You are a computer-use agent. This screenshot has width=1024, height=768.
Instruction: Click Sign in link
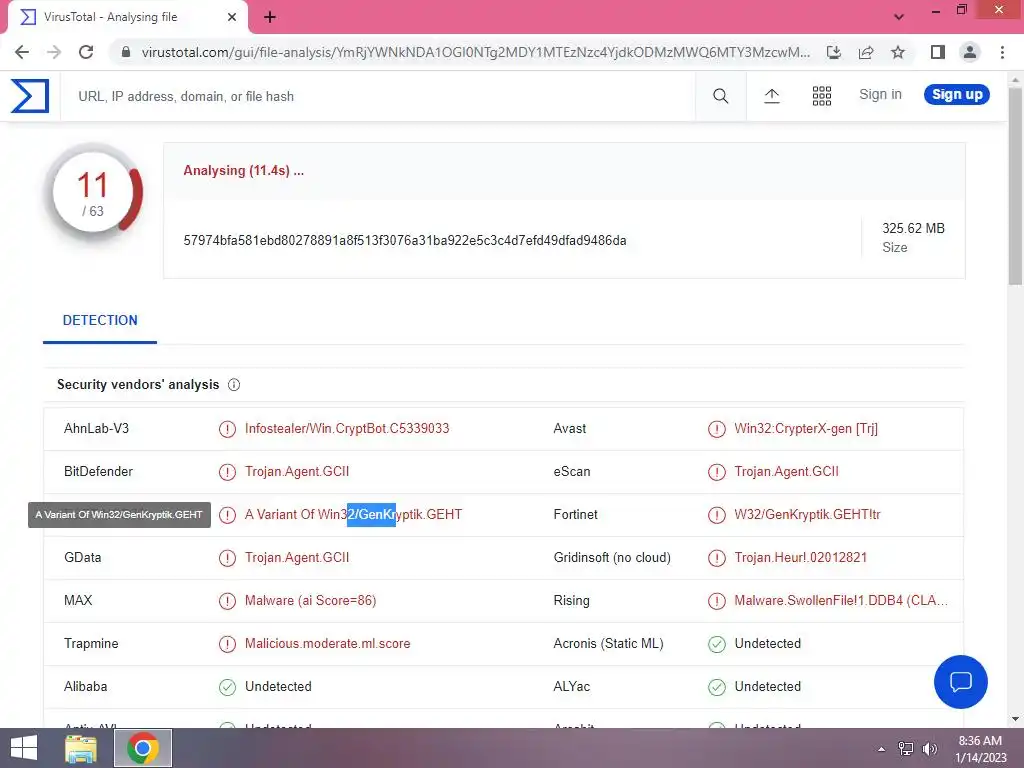click(880, 94)
